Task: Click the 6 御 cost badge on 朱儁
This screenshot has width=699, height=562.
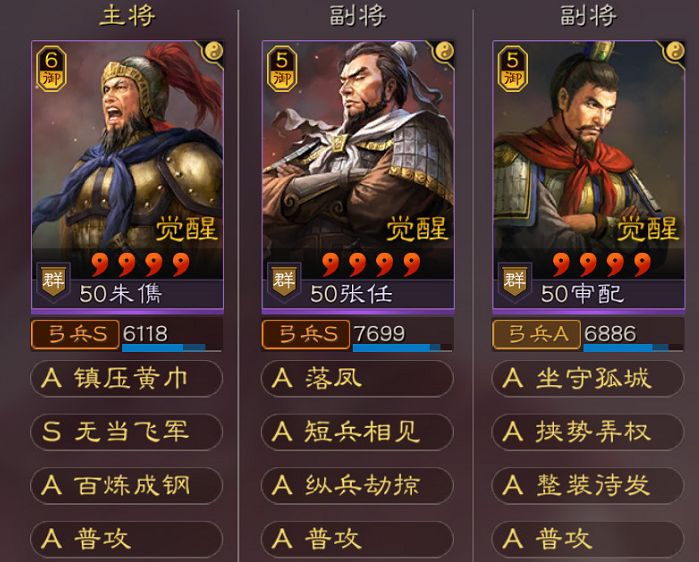Action: click(51, 68)
